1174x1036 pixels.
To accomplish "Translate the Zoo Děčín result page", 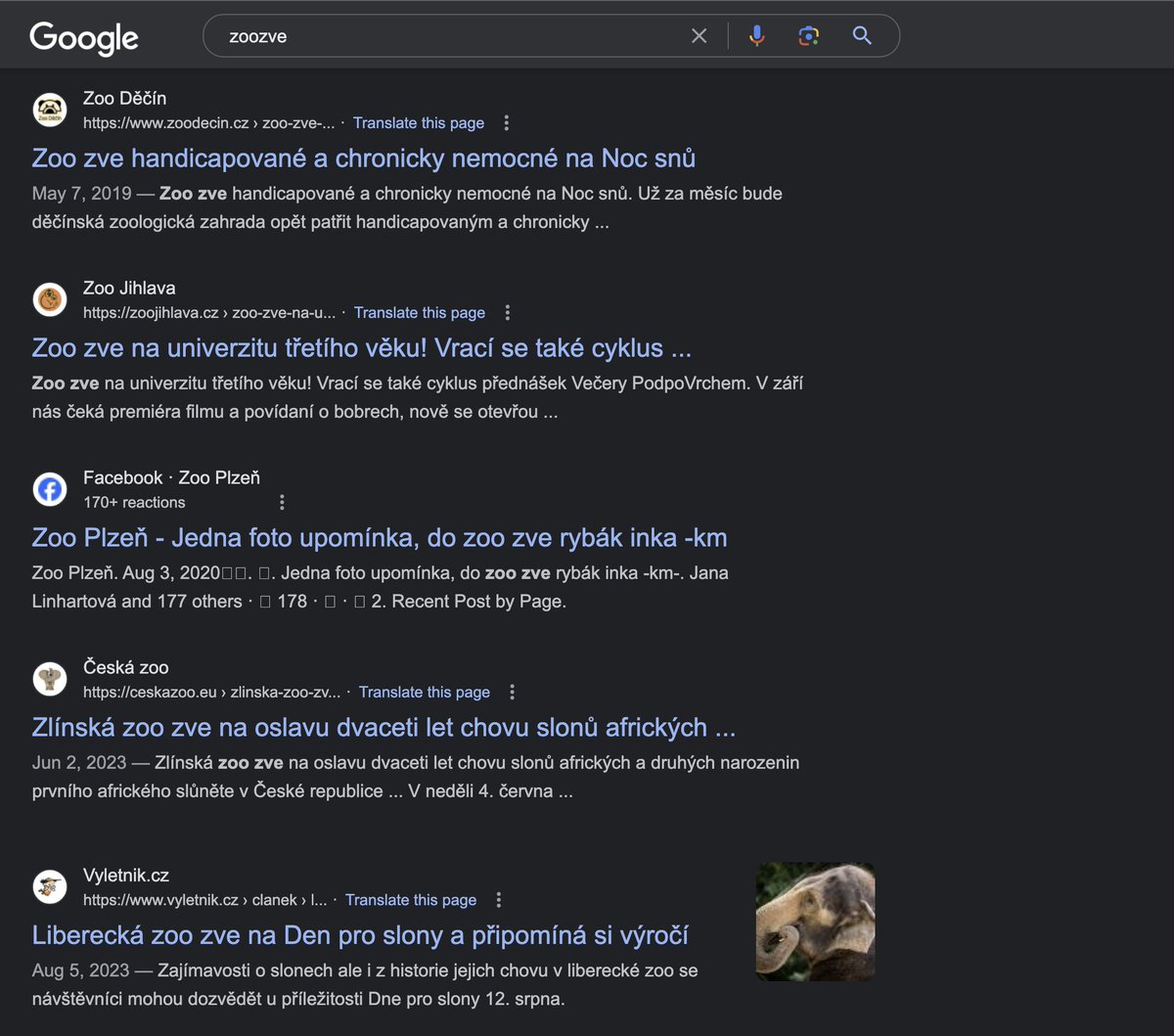I will [x=419, y=123].
